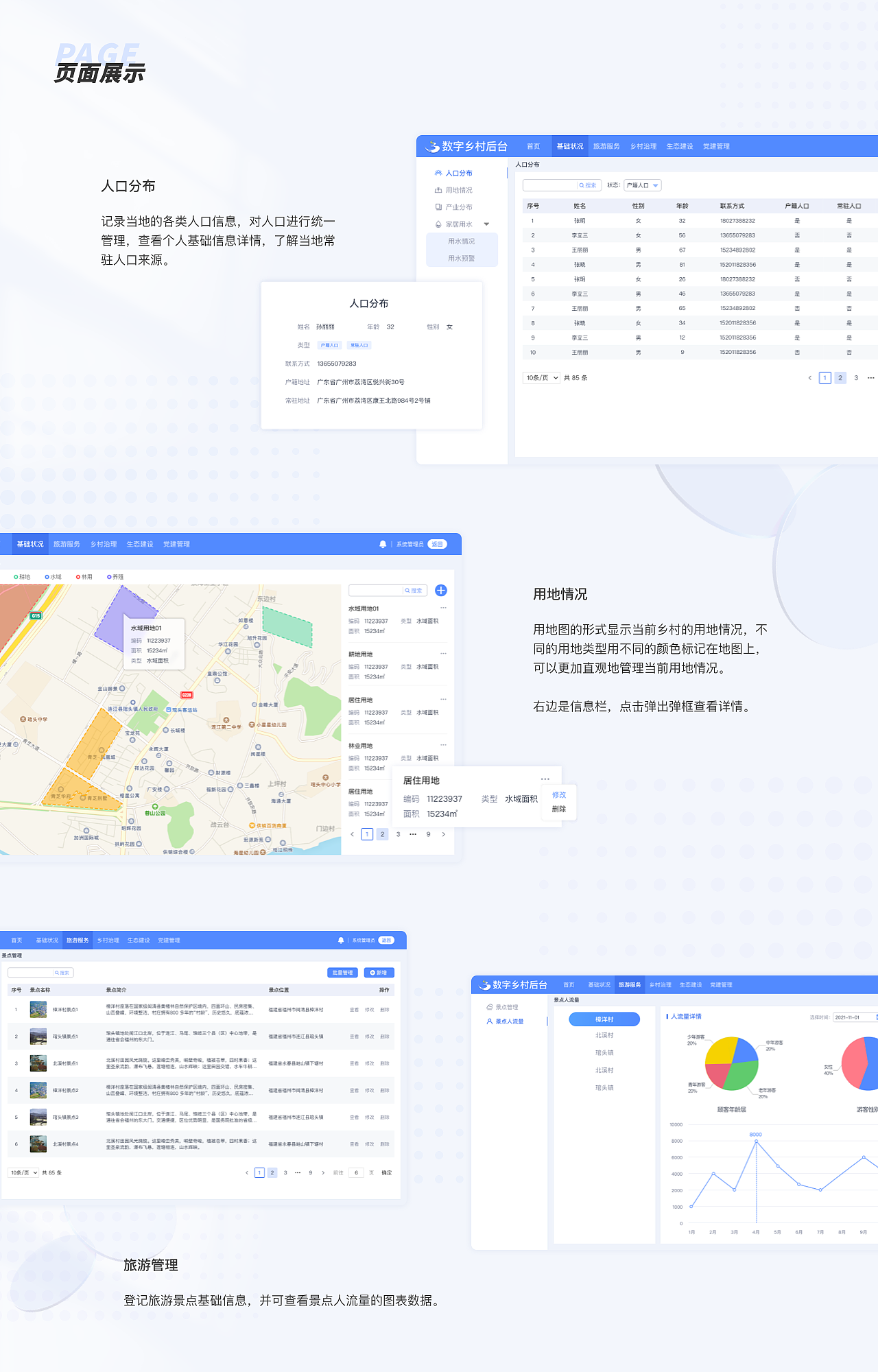Open more options on the 居住用地 popup card
878x1372 pixels.
point(545,779)
